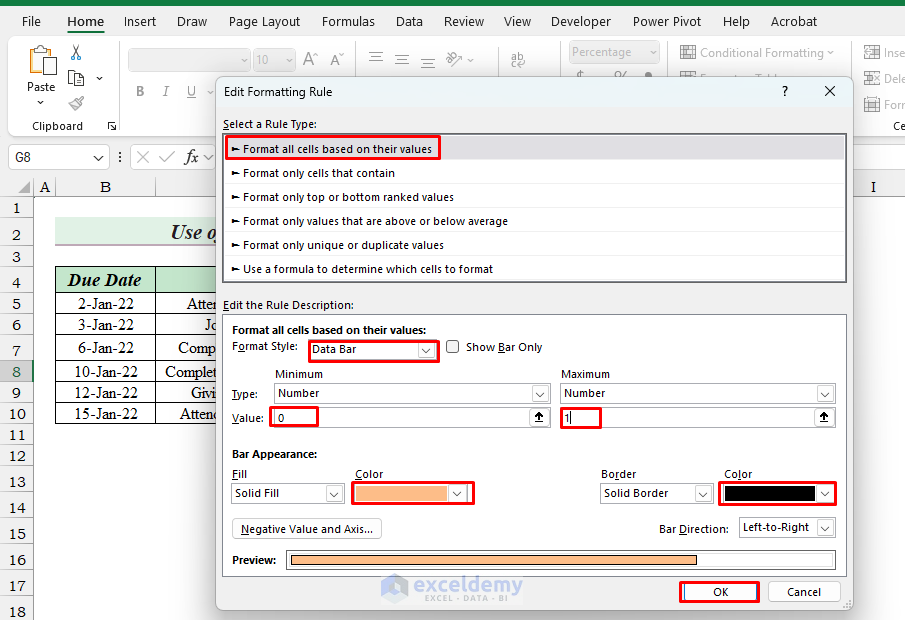Click the Delete cells icon

tap(872, 78)
